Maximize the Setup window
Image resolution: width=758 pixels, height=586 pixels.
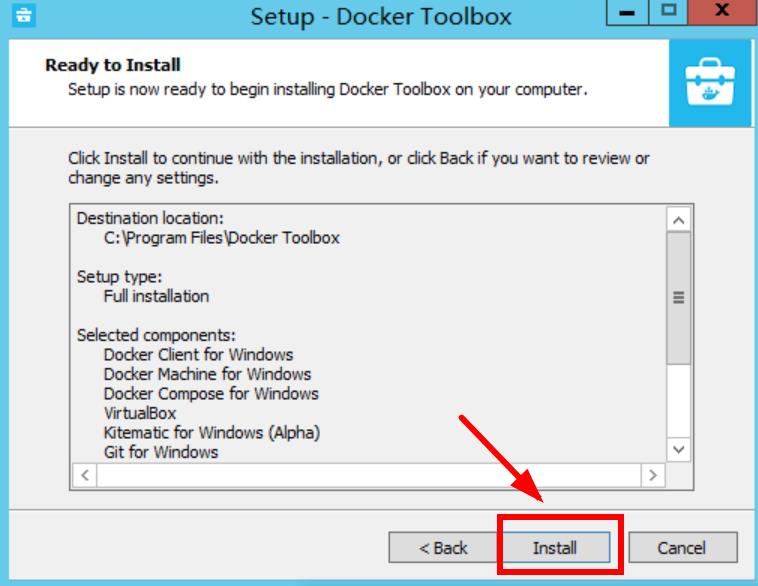pos(668,12)
